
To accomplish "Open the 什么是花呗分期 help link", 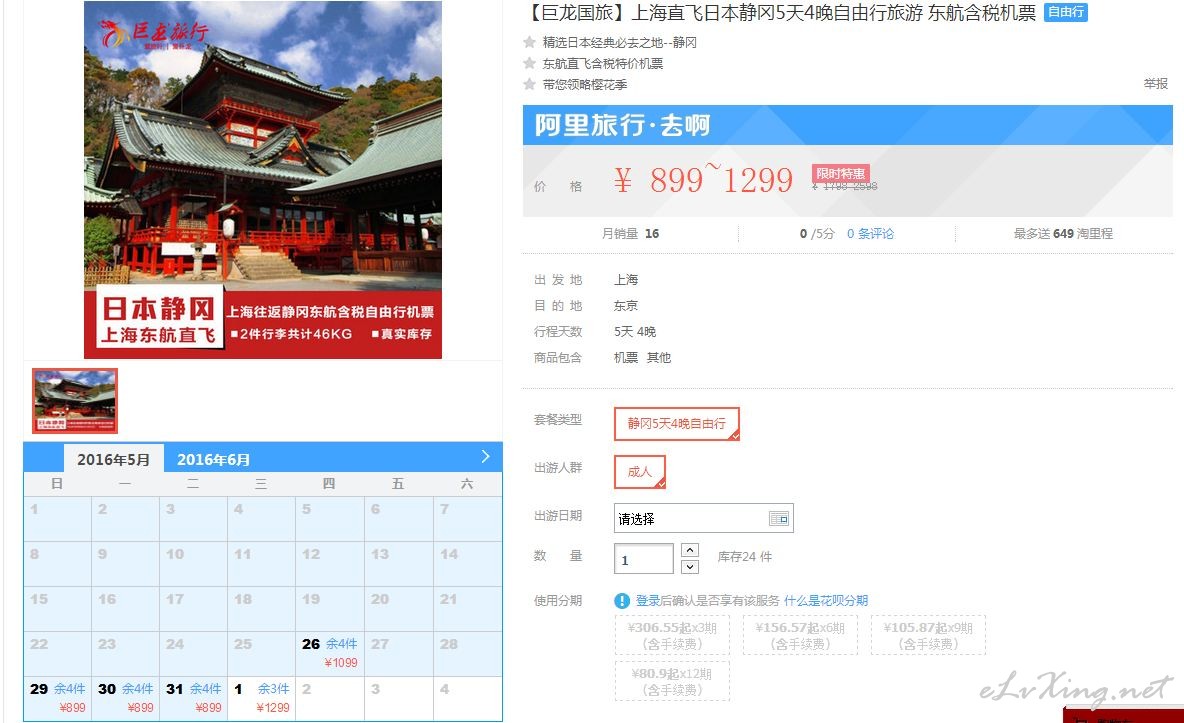I will point(826,601).
